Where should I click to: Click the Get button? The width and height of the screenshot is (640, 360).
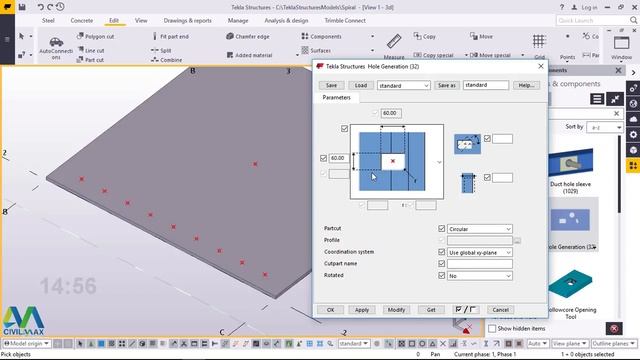click(x=431, y=310)
